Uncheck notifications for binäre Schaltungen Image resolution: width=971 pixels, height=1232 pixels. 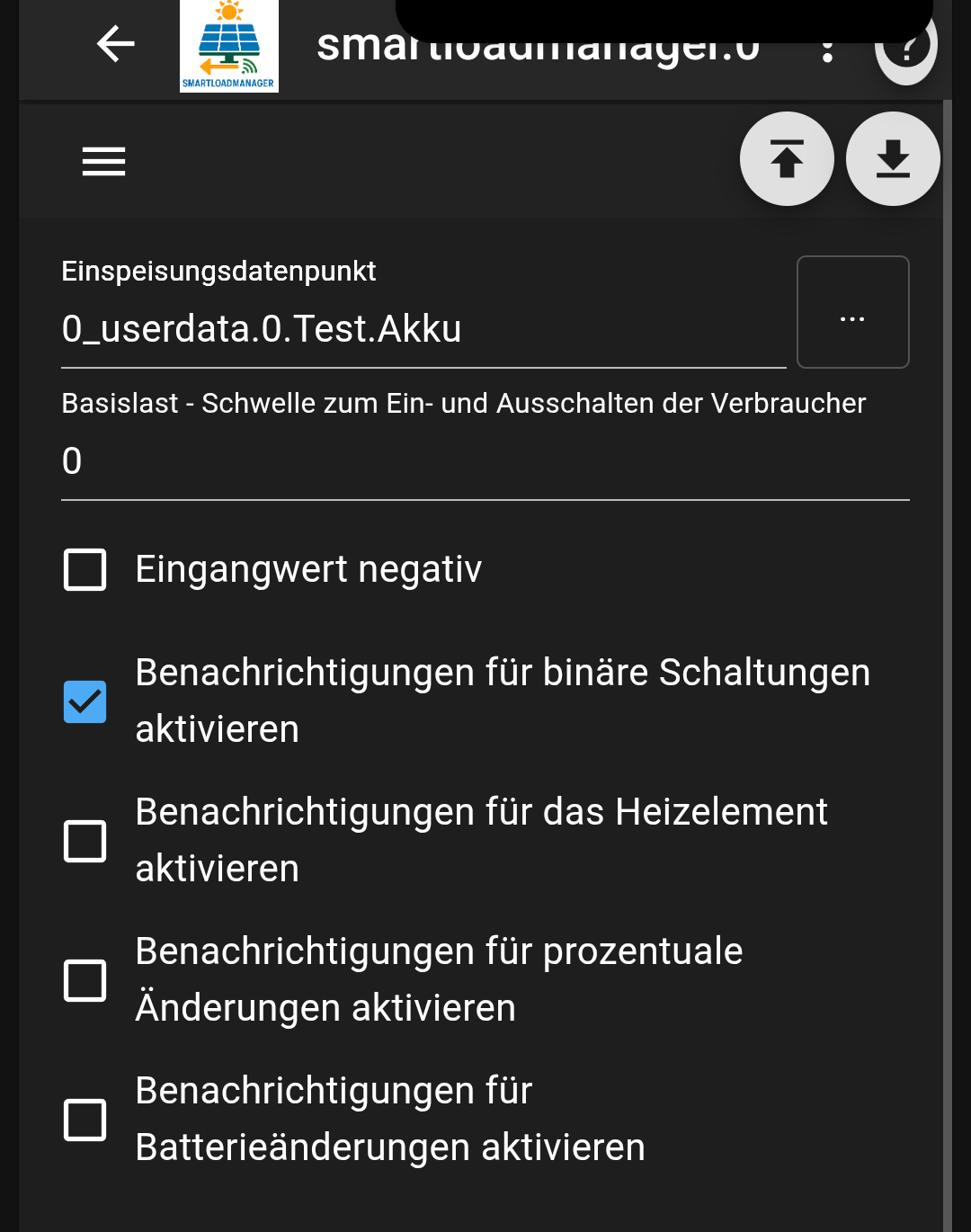(x=85, y=701)
